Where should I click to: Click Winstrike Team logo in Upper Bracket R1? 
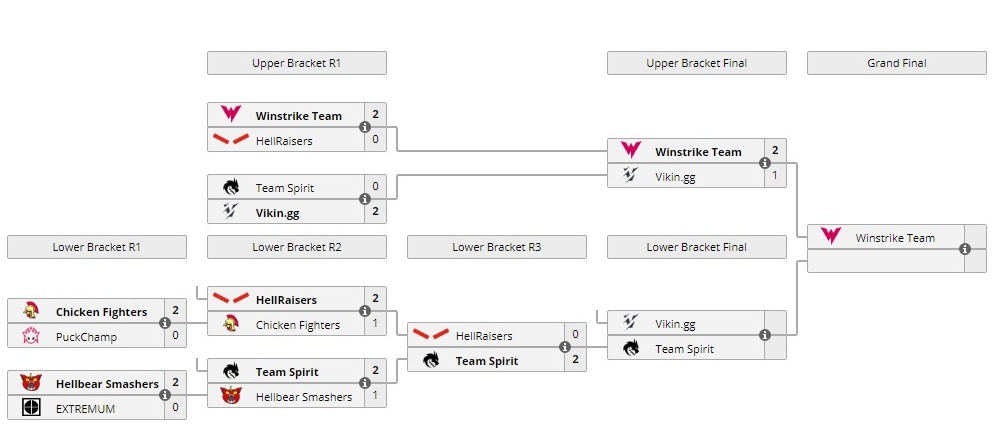click(x=231, y=115)
